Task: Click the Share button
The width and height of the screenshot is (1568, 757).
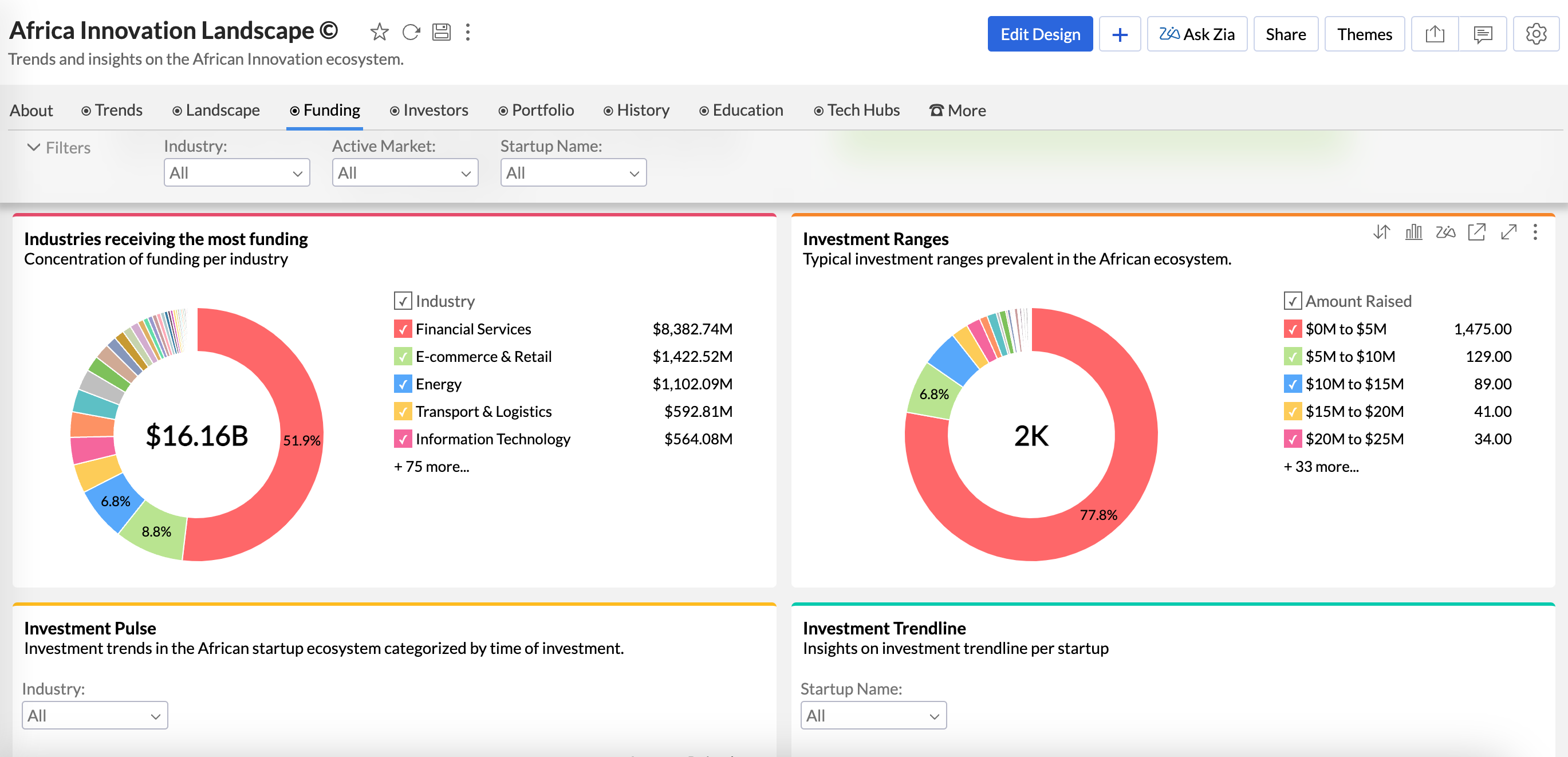Action: [x=1286, y=34]
